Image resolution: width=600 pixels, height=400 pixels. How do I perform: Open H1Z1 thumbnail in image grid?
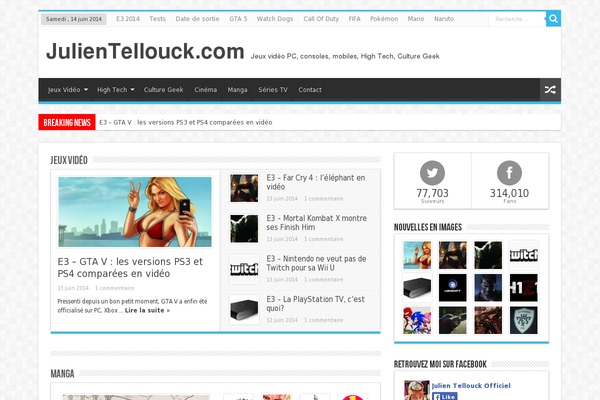(523, 288)
